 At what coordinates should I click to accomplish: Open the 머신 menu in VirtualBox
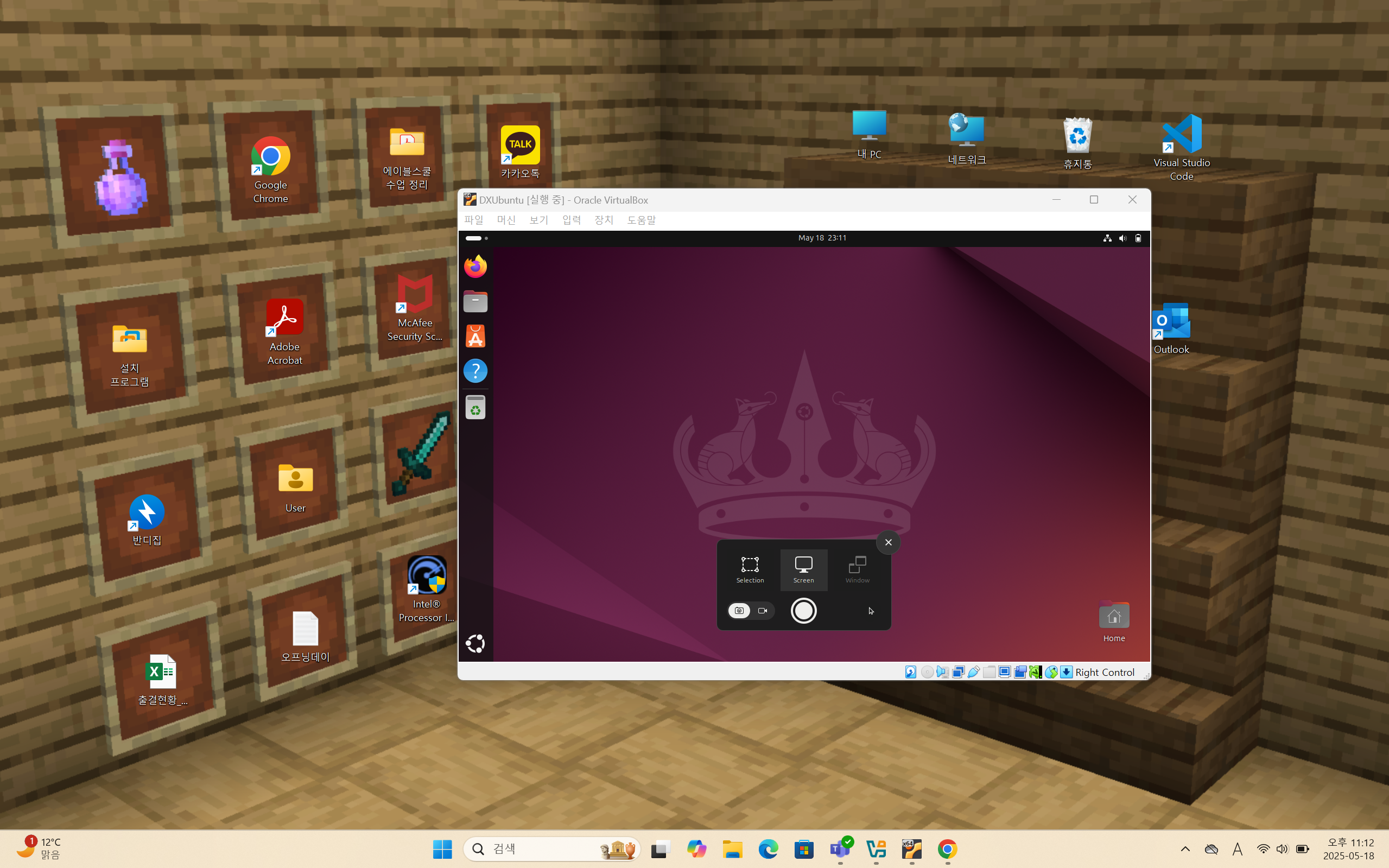[x=506, y=220]
